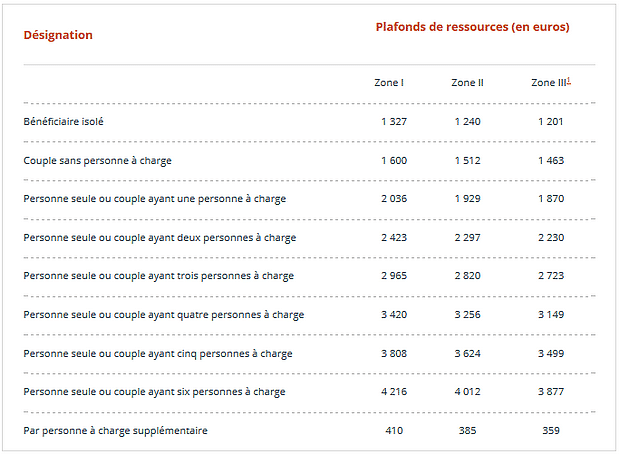
Task: Select the trois personnes à charge row
Action: [x=309, y=276]
